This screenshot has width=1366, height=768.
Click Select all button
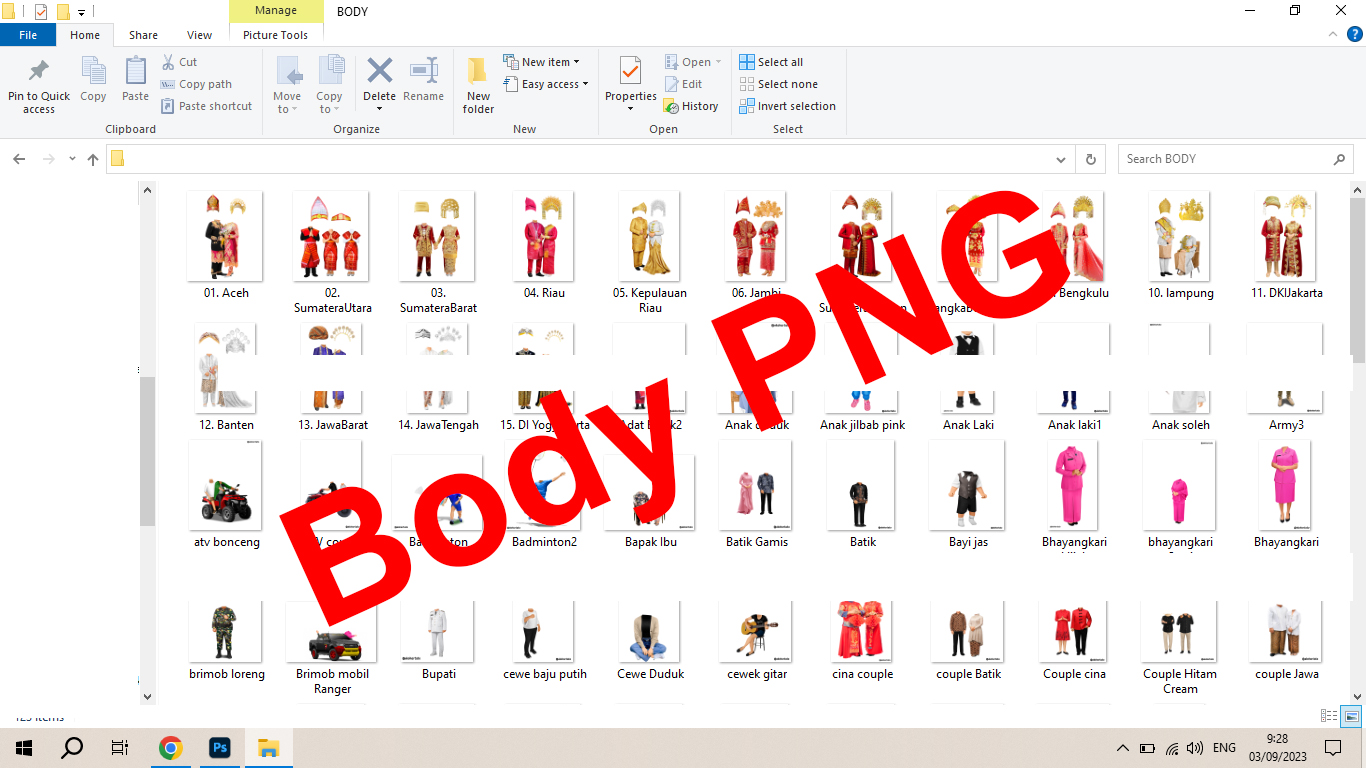coord(771,62)
